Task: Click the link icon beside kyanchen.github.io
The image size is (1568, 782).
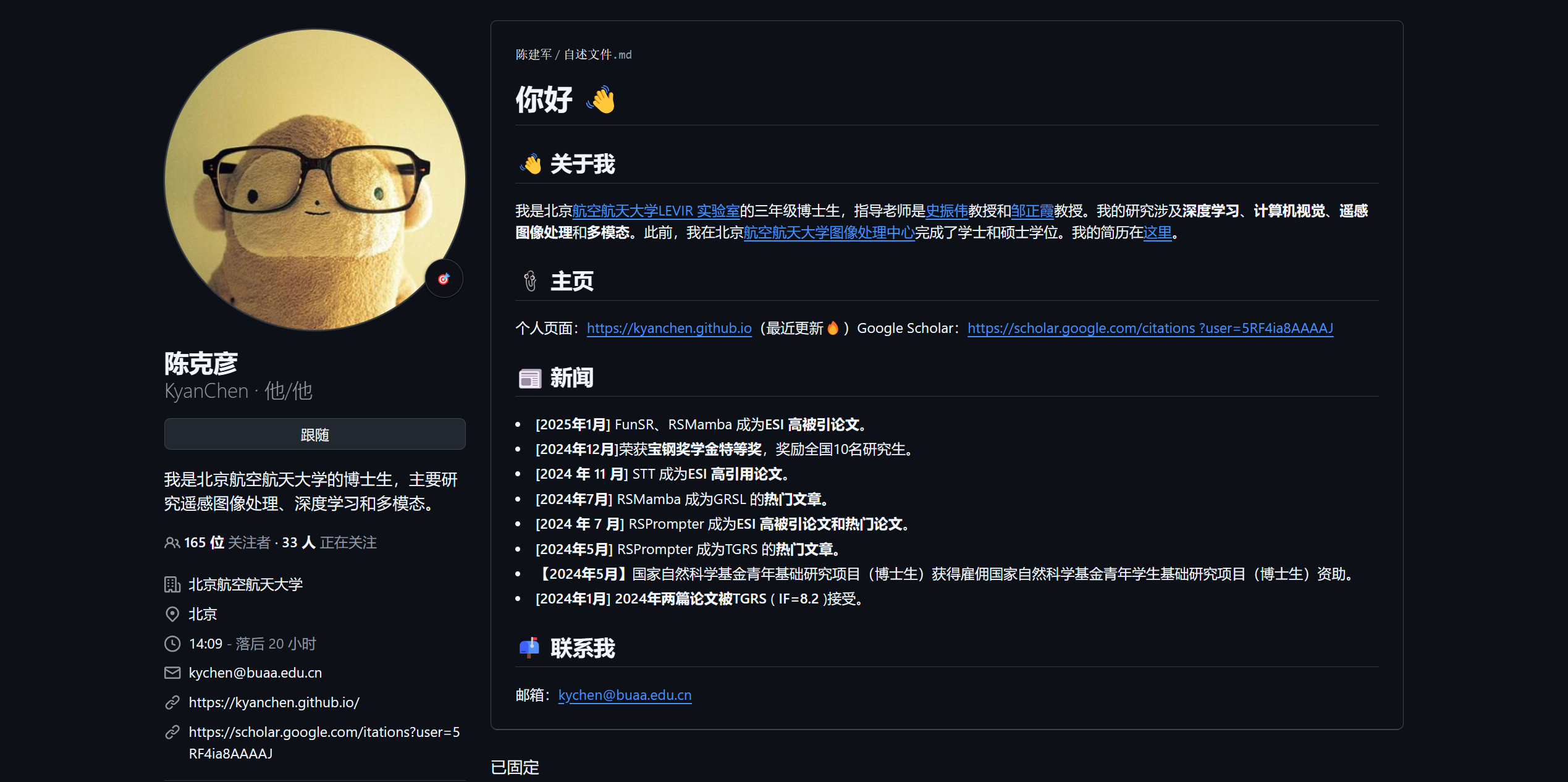Action: point(172,702)
